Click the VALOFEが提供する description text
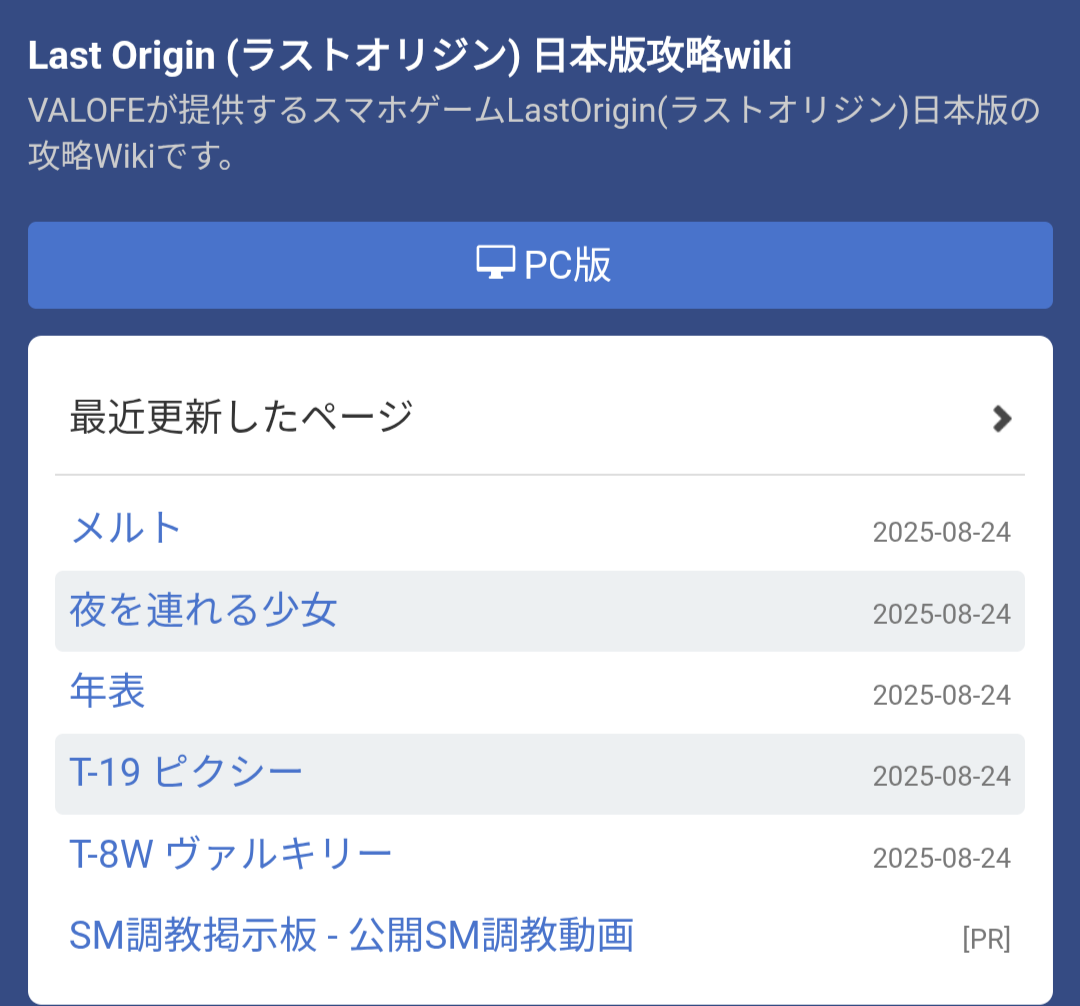This screenshot has height=1006, width=1080. click(x=534, y=133)
